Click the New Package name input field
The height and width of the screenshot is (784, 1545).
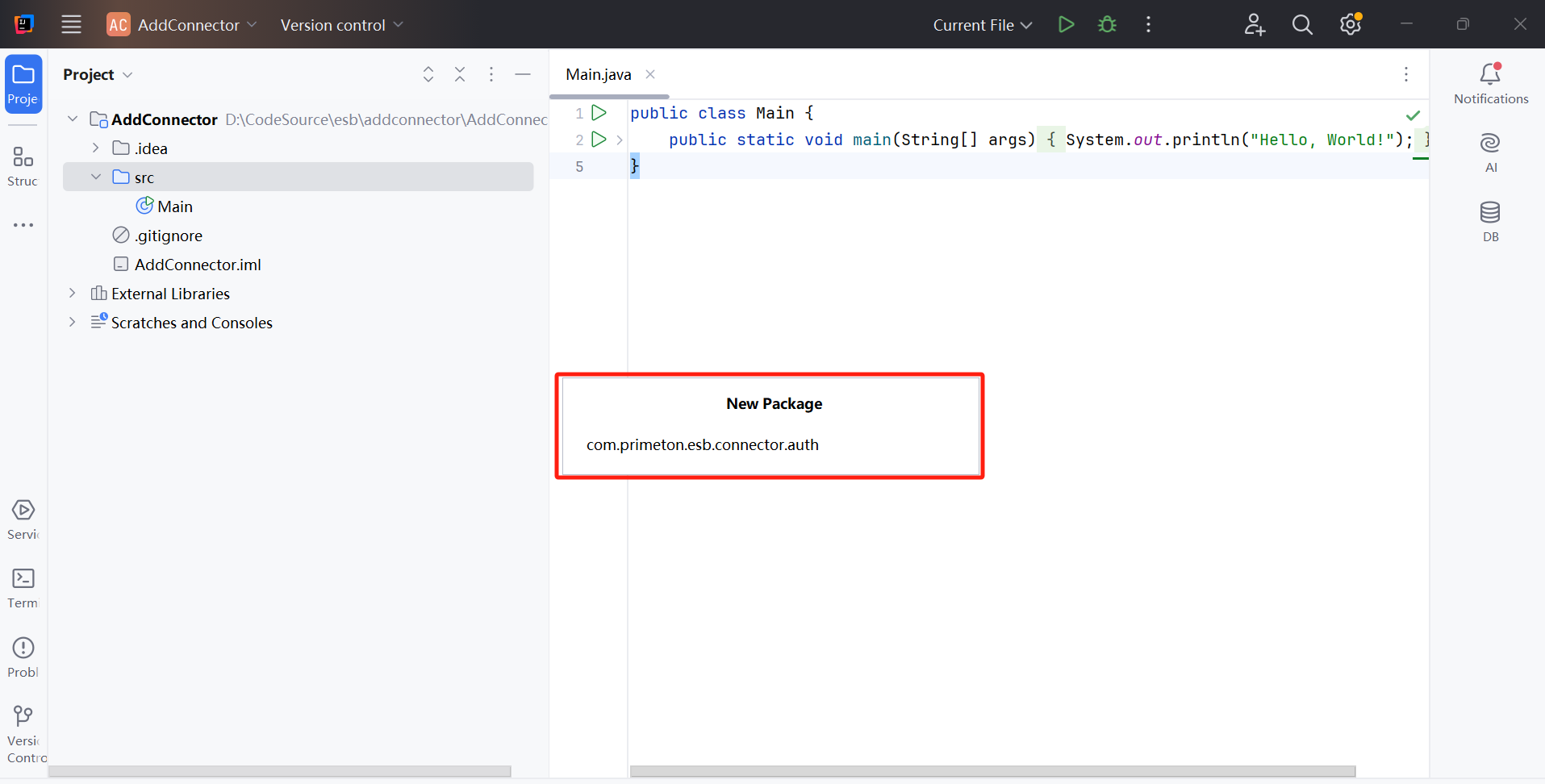(770, 445)
